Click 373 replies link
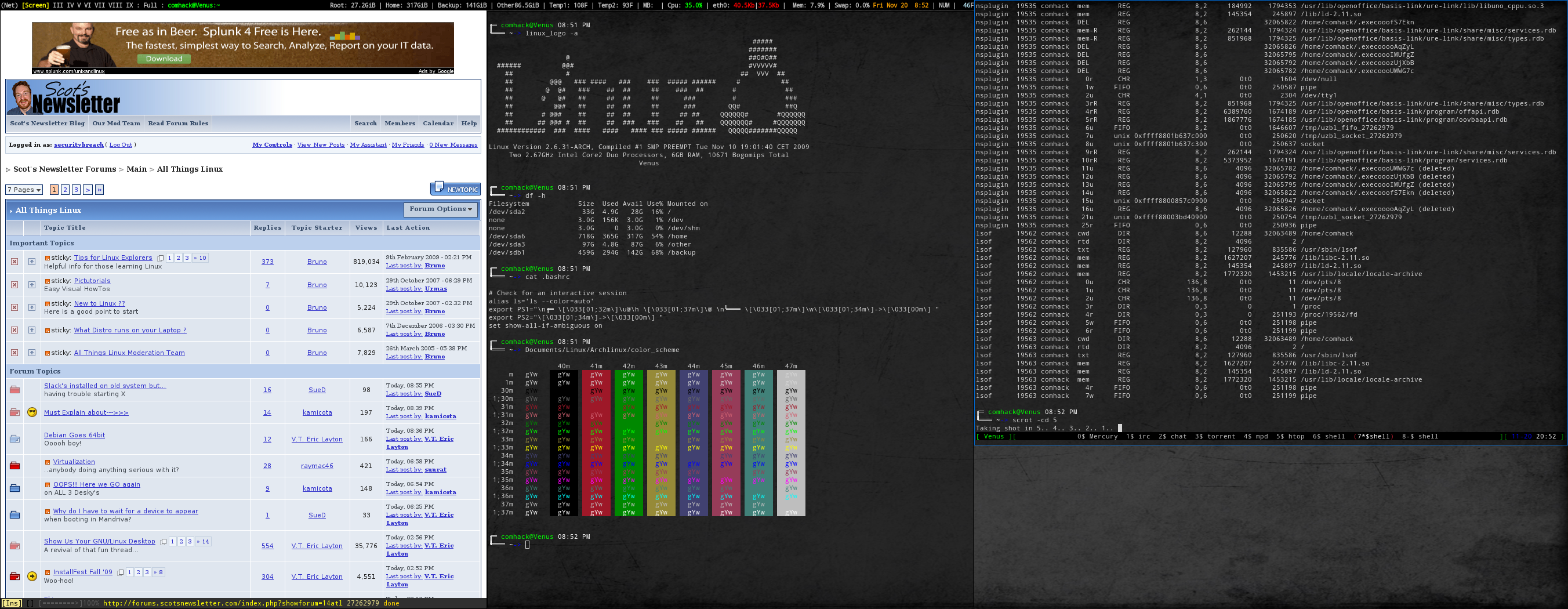1568x609 pixels. point(267,262)
